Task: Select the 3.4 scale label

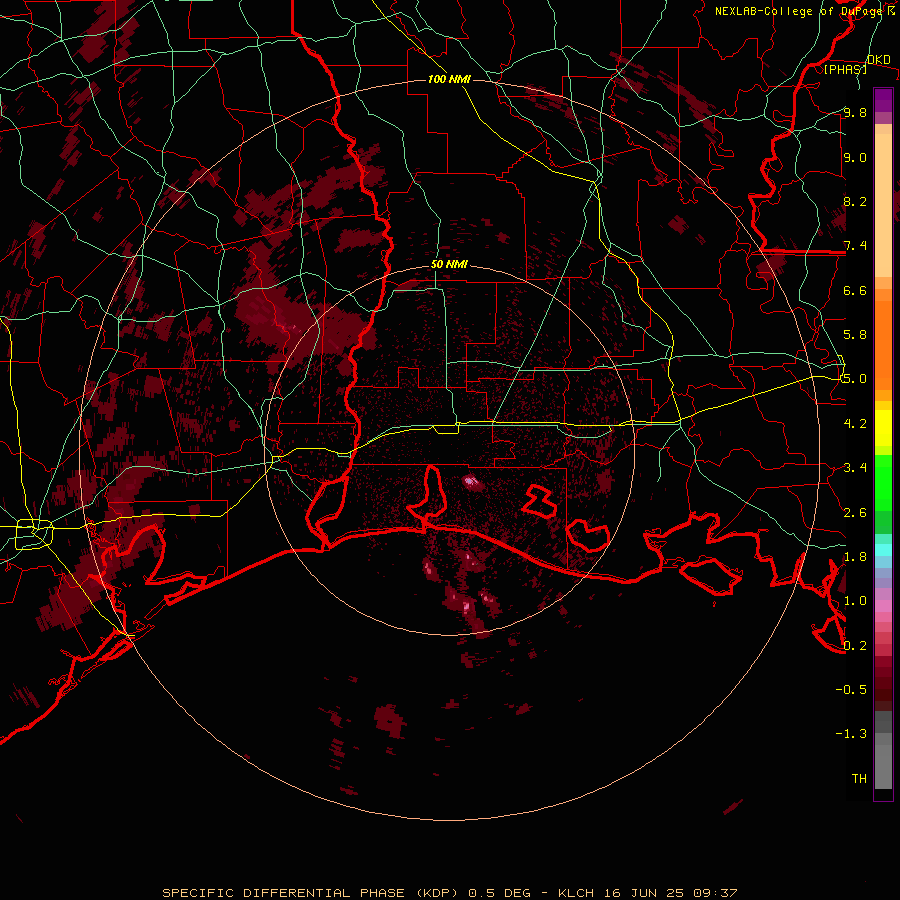Action: pyautogui.click(x=855, y=468)
